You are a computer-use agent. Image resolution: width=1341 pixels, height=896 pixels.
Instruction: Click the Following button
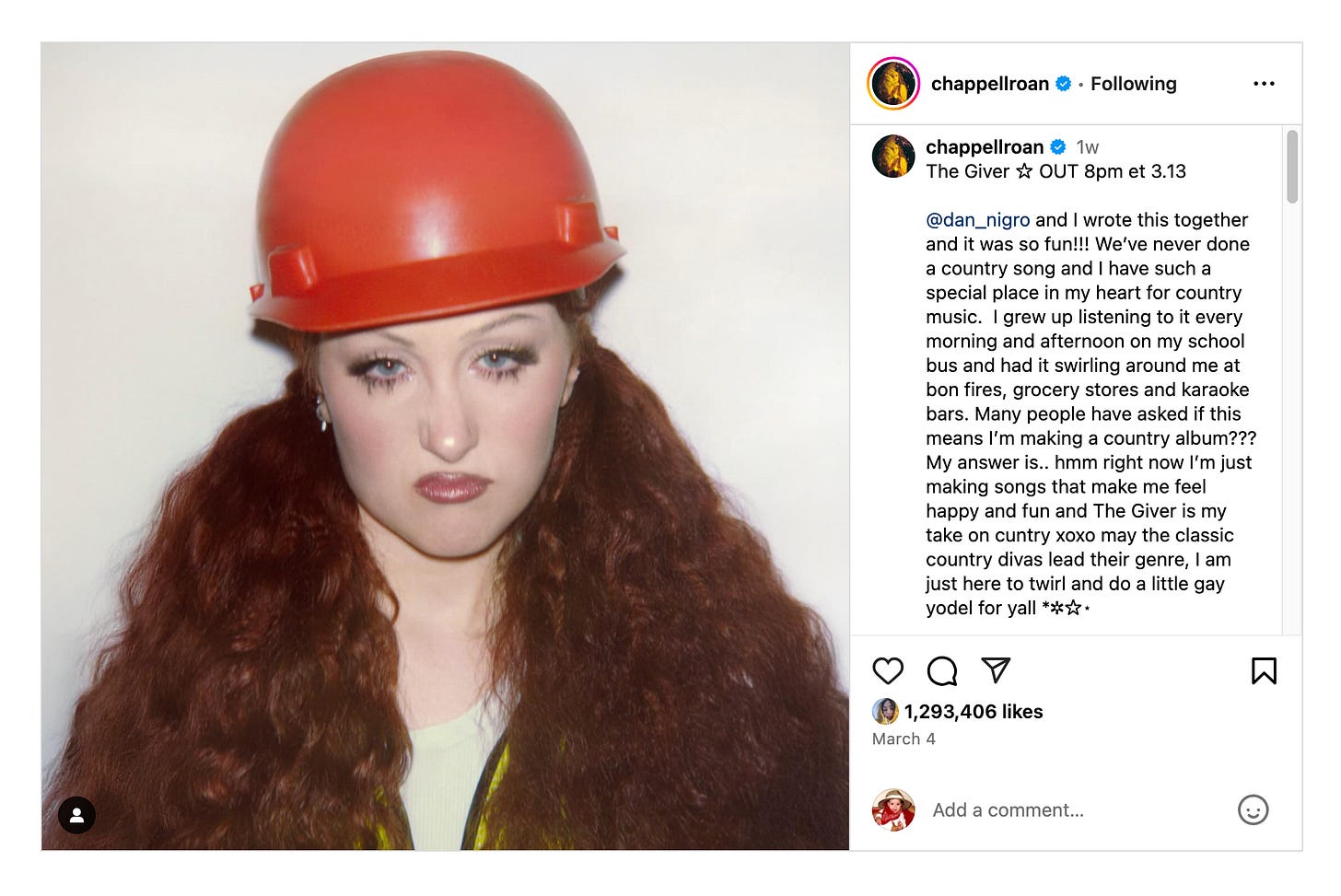pyautogui.click(x=1134, y=84)
